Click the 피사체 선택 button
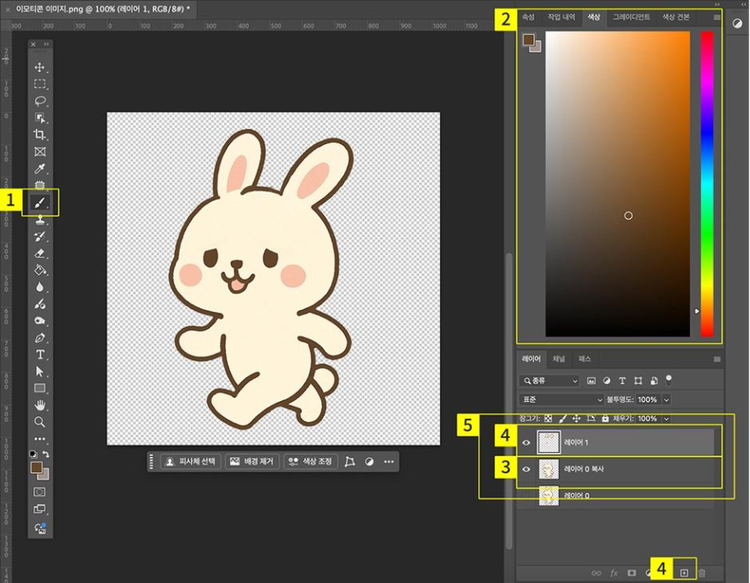The height and width of the screenshot is (583, 750). [x=190, y=462]
